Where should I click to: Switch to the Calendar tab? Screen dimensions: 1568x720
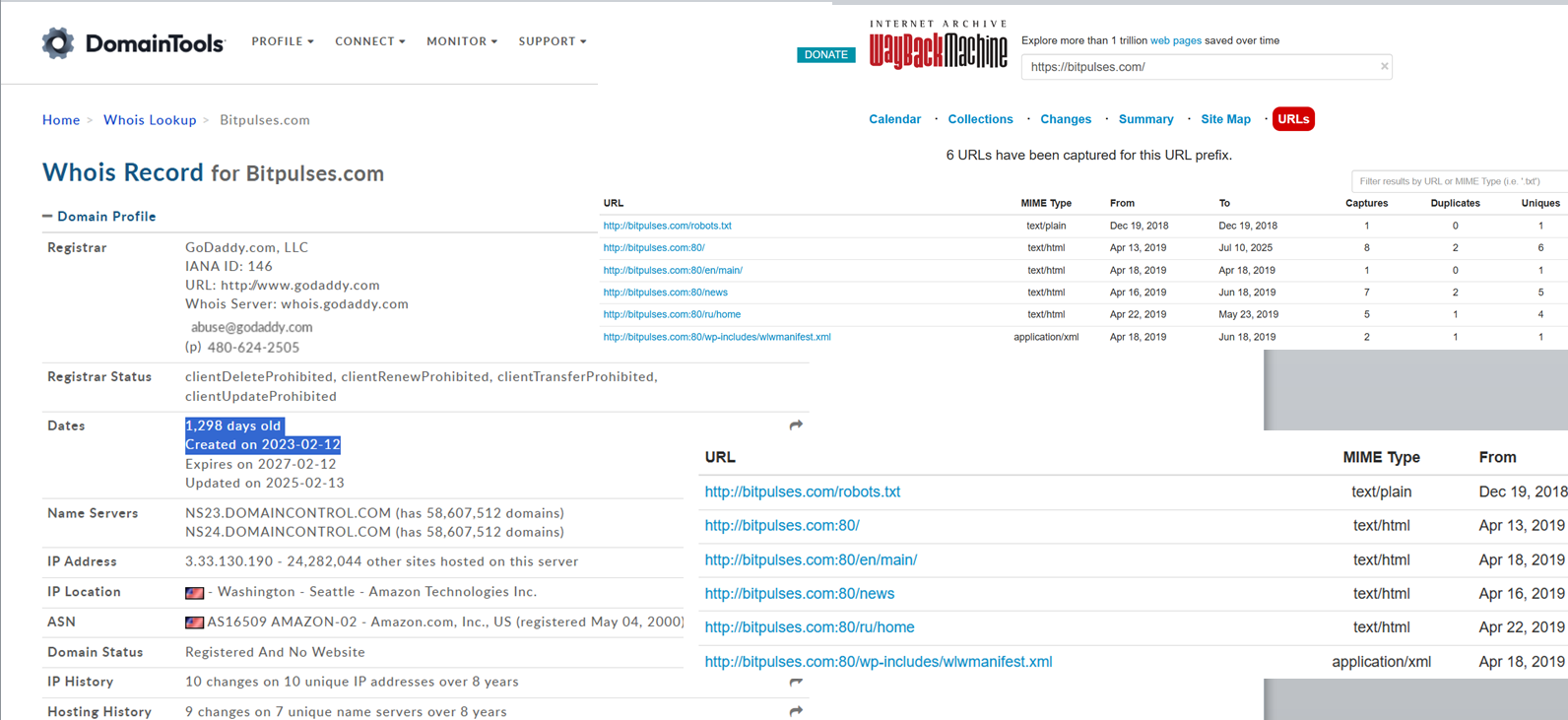pyautogui.click(x=894, y=119)
